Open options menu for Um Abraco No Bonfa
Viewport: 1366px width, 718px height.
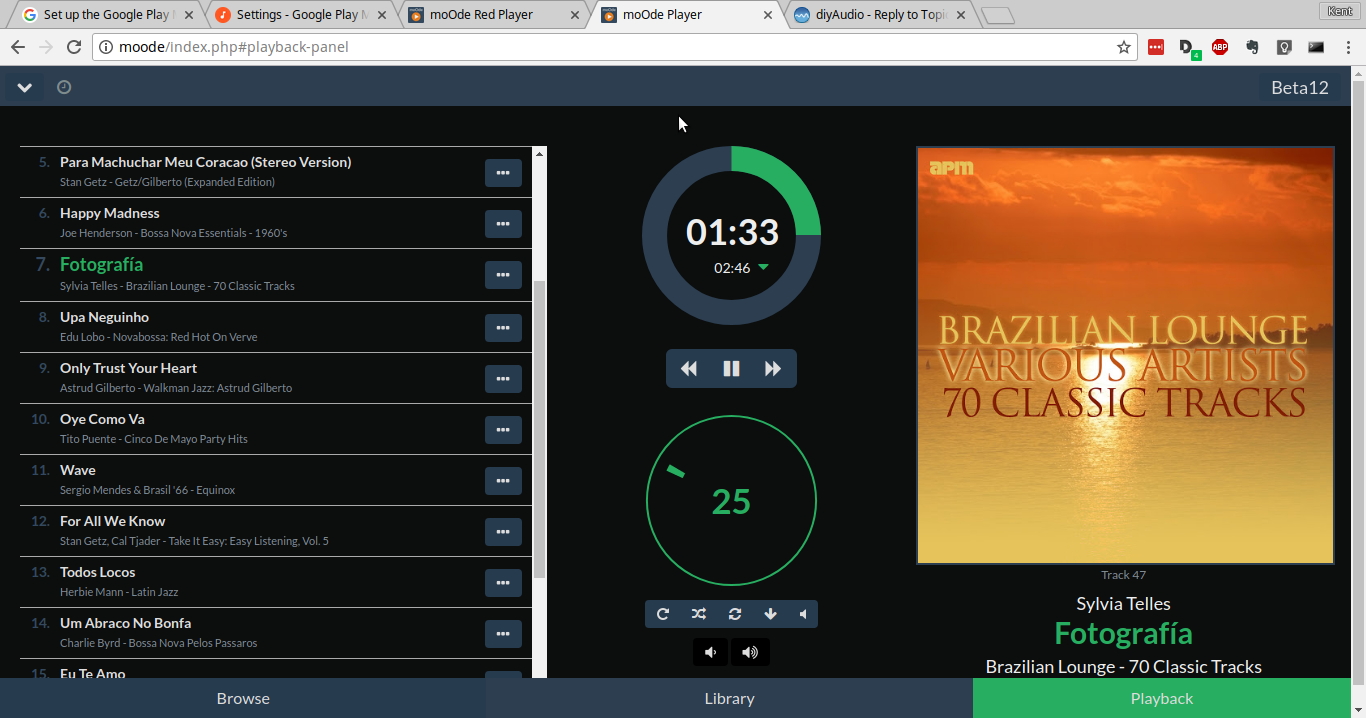click(503, 633)
